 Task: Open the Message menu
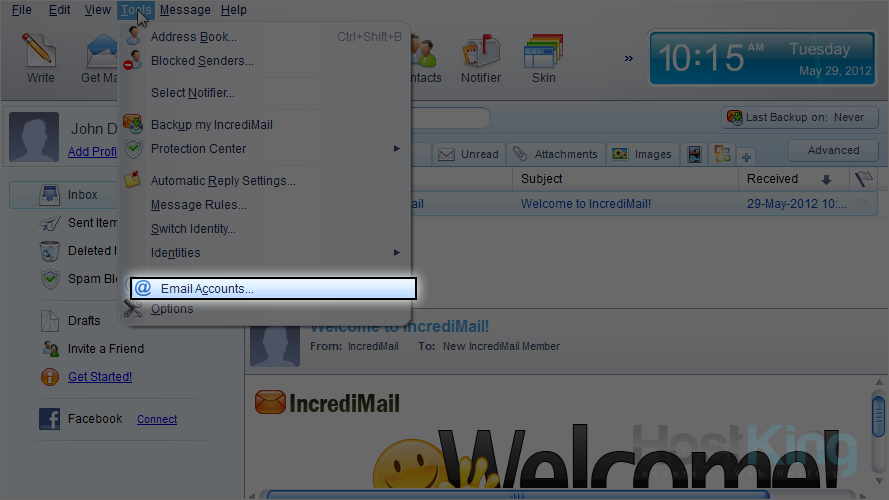pos(185,10)
